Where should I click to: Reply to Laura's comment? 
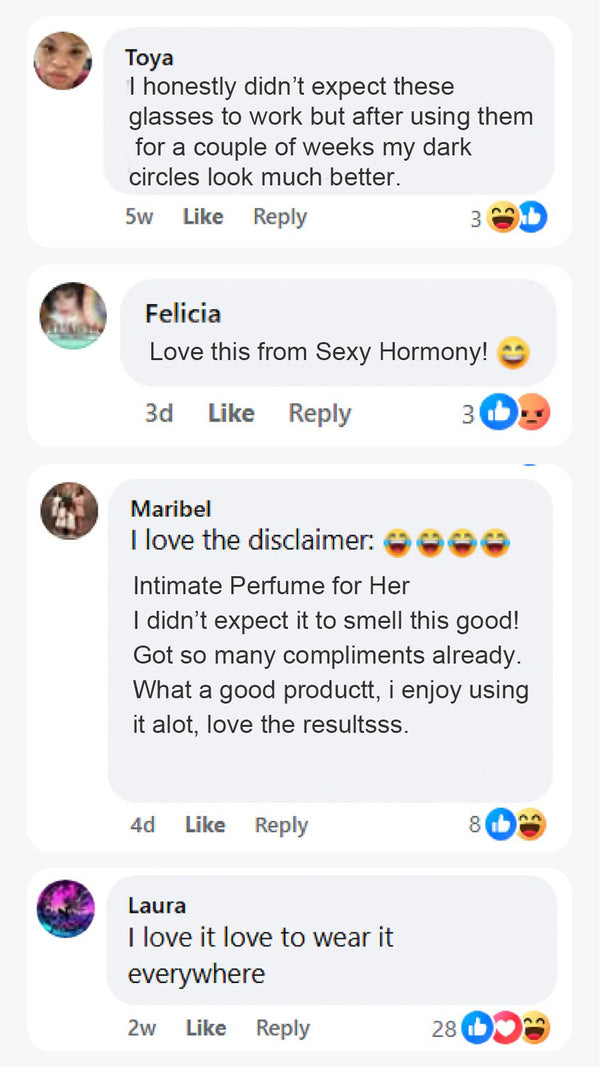(x=282, y=1028)
